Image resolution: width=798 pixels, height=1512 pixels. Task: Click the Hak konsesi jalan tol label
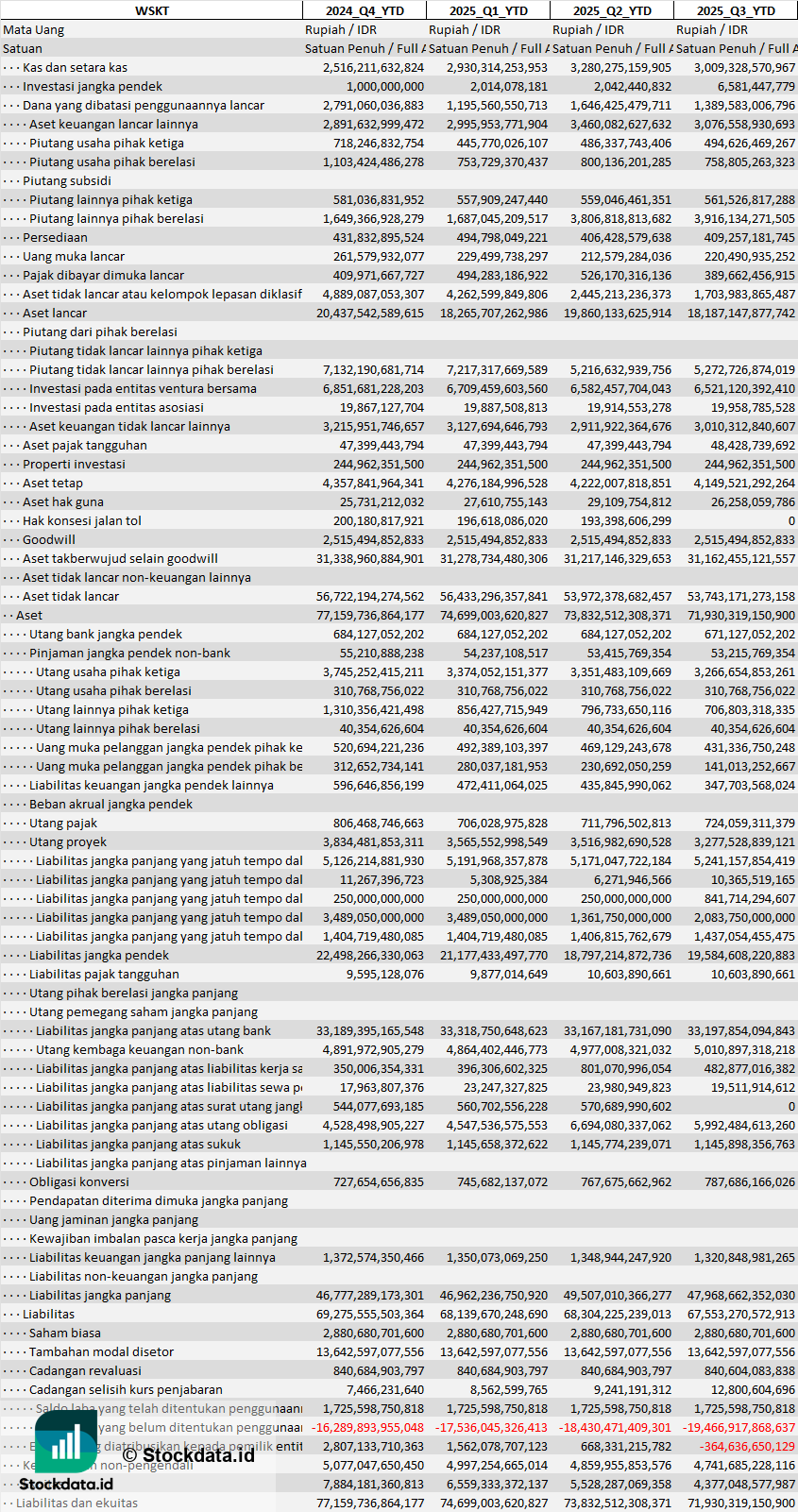click(82, 520)
